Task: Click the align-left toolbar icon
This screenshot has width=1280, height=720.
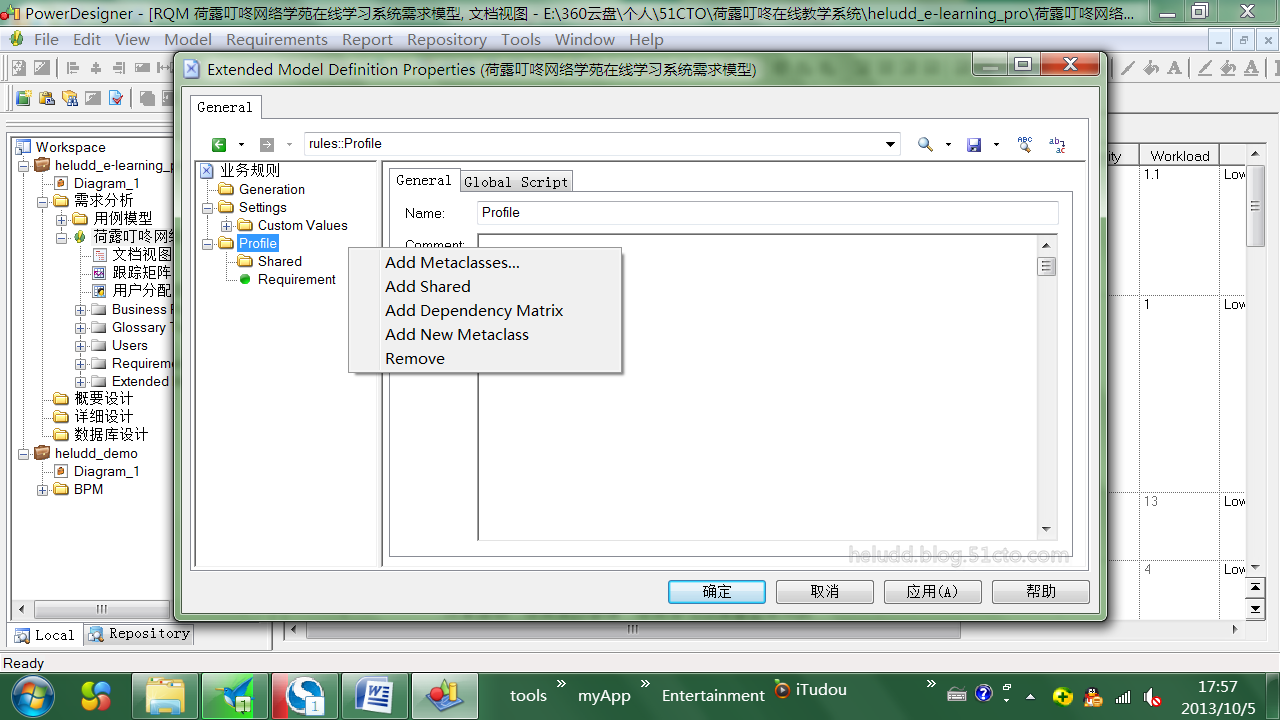Action: click(x=72, y=68)
